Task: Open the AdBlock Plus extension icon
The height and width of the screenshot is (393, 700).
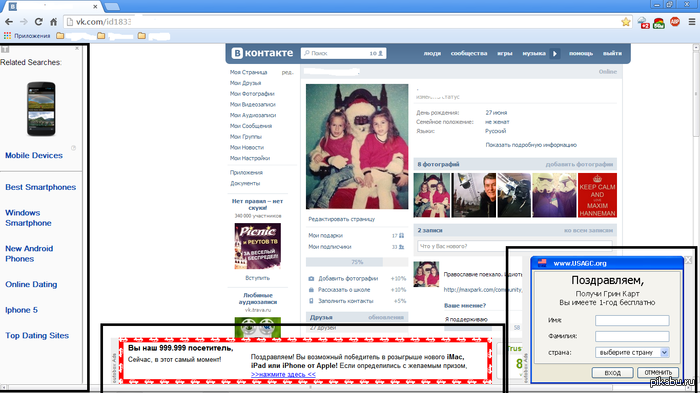Action: click(675, 21)
